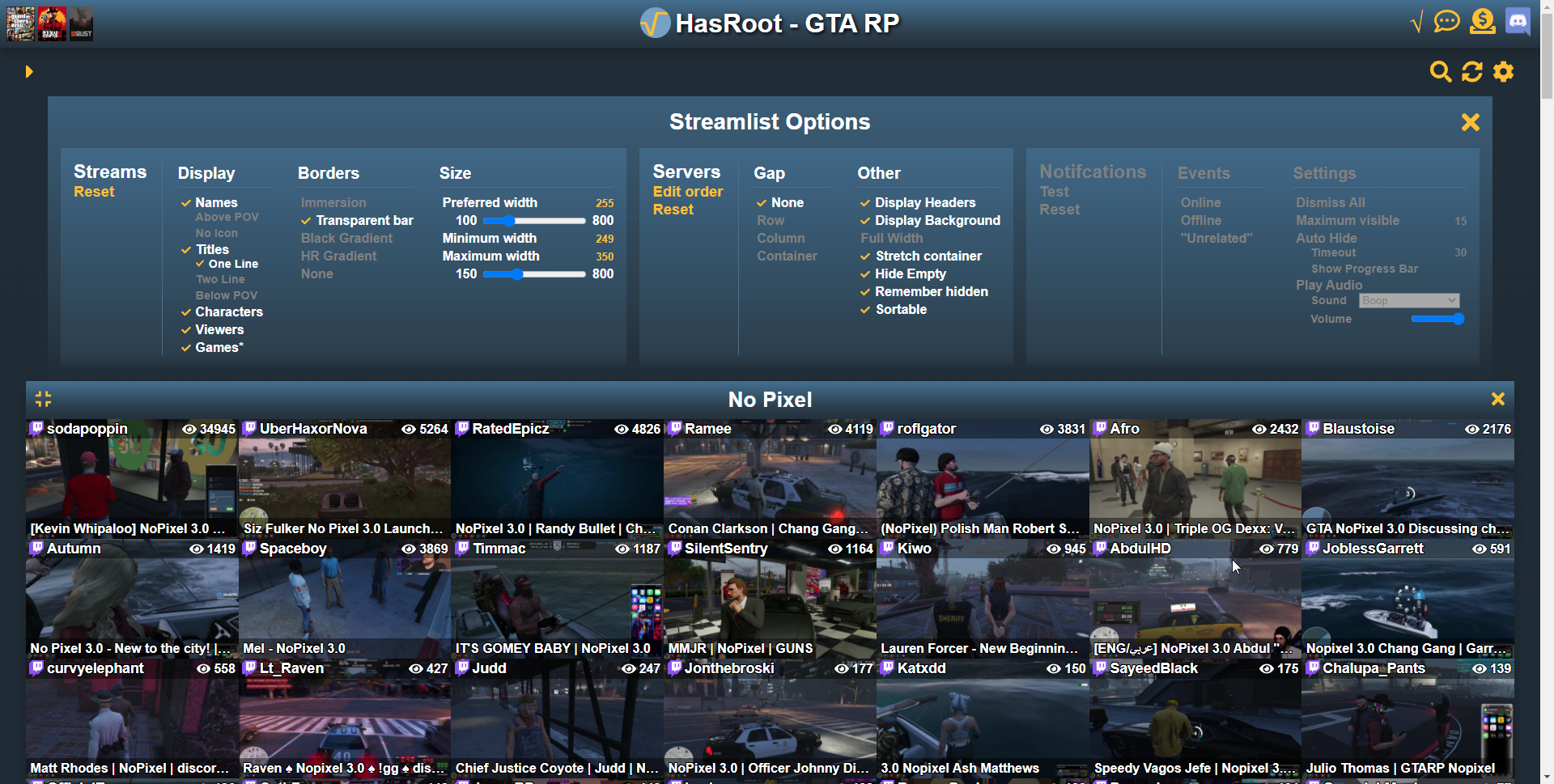Open the search magnifier icon
Screen dimensions: 1554x784
pyautogui.click(x=1441, y=72)
